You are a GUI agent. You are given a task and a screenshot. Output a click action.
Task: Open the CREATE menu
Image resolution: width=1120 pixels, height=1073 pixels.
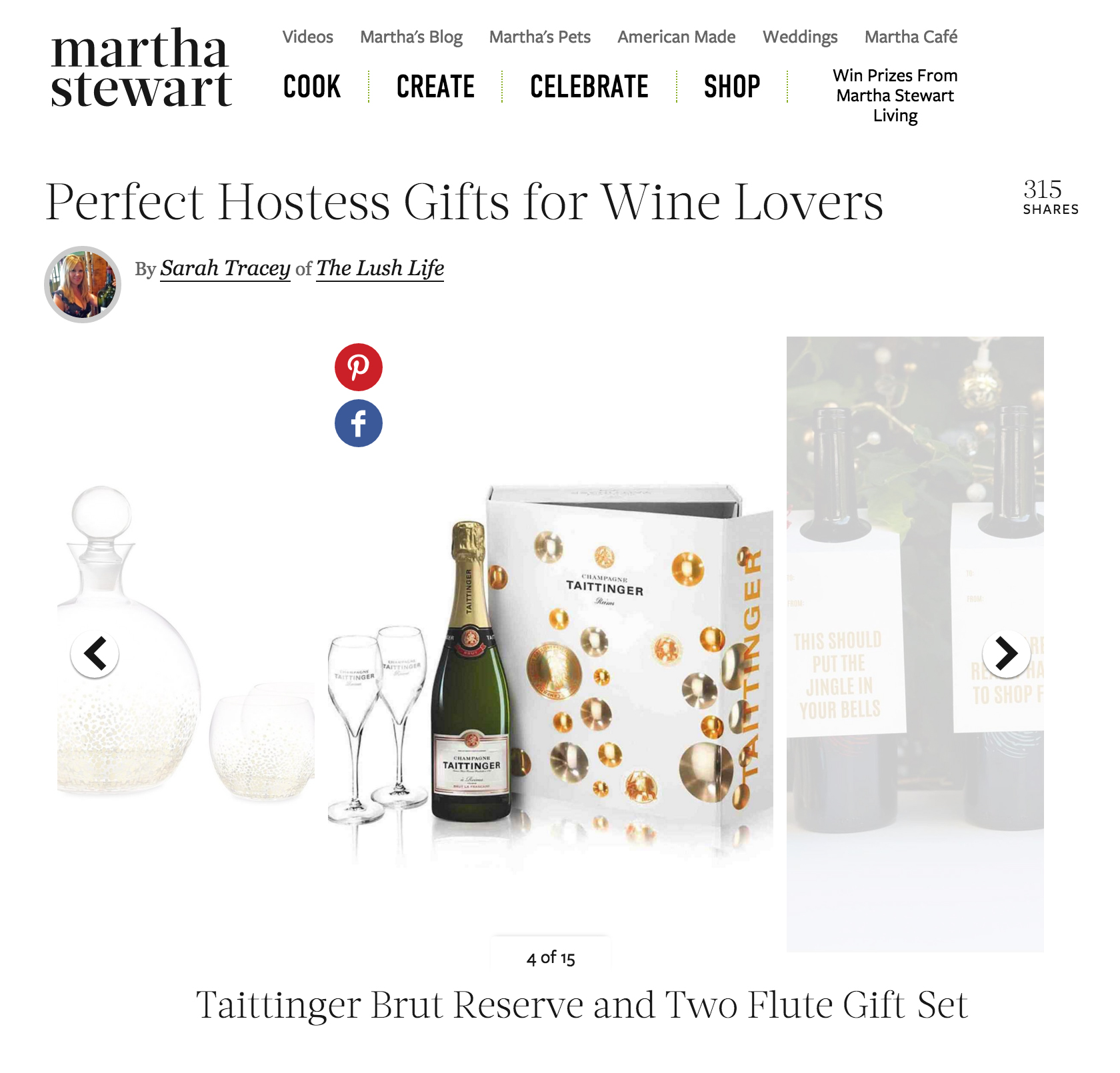[x=435, y=87]
